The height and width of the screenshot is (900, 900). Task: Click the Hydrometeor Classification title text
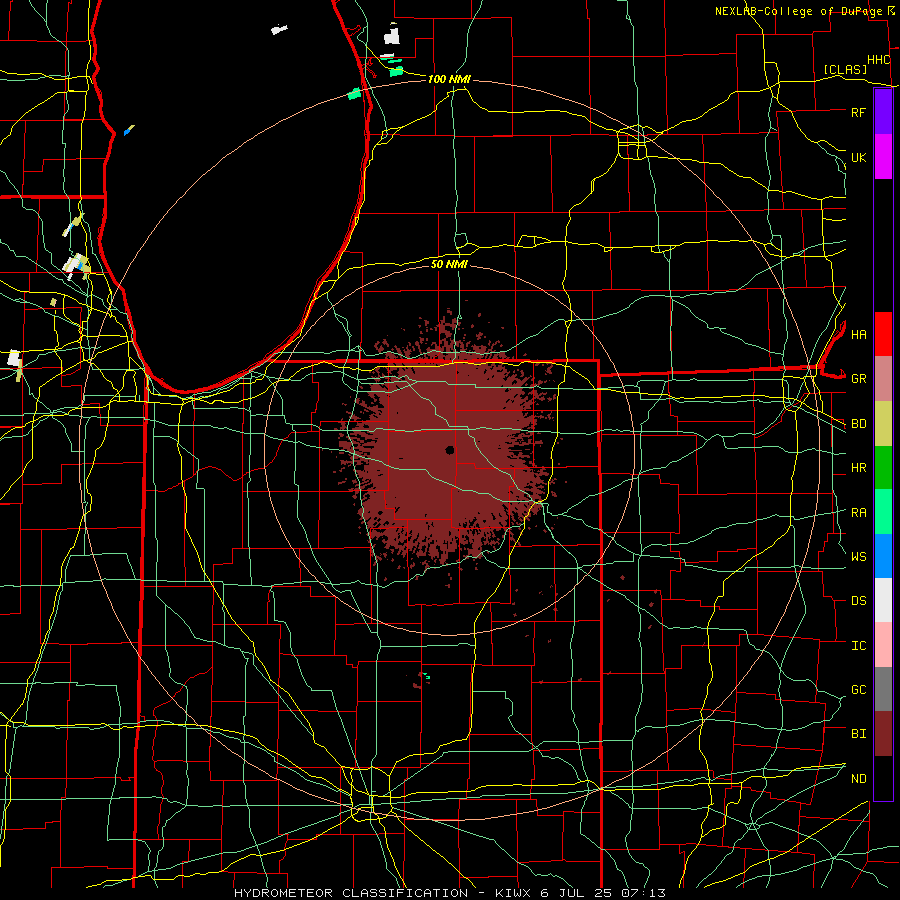(351, 893)
